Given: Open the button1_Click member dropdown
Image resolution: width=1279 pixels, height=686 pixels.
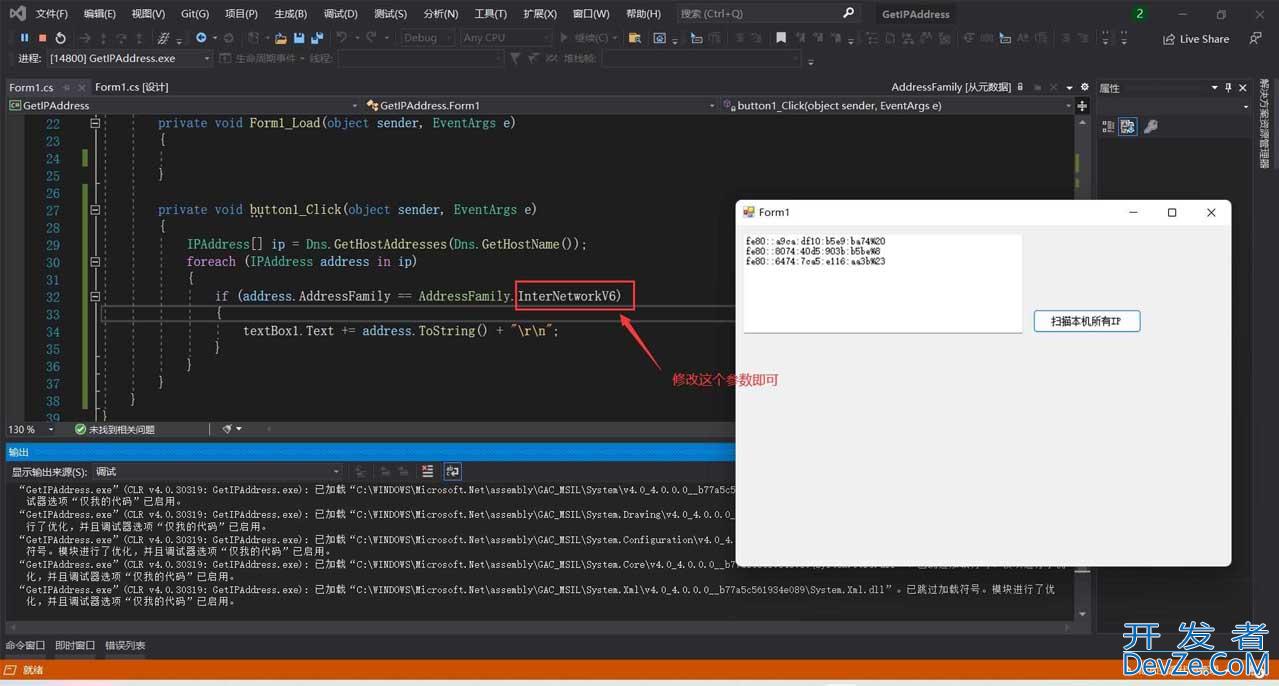Looking at the screenshot, I should click(x=897, y=105).
